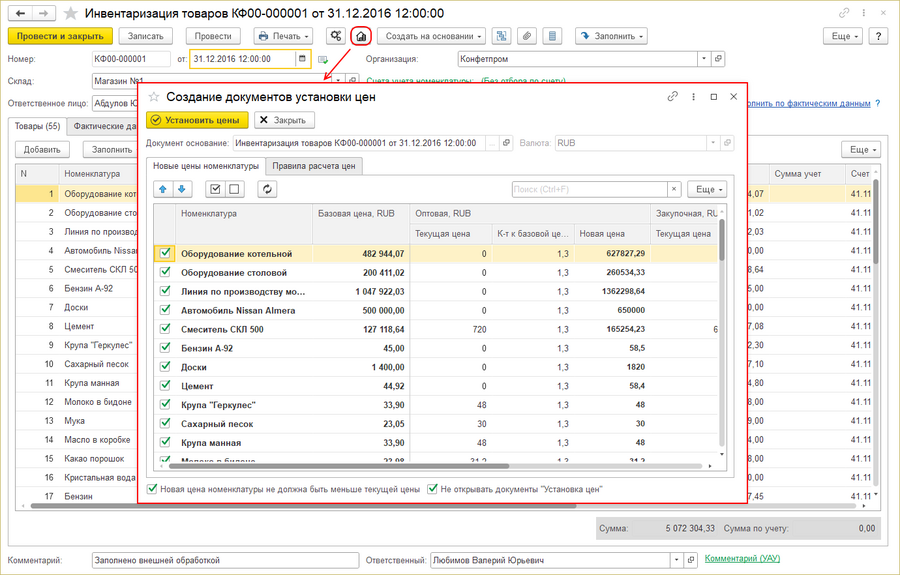
Task: Click the search field in price dialog
Action: pyautogui.click(x=589, y=189)
